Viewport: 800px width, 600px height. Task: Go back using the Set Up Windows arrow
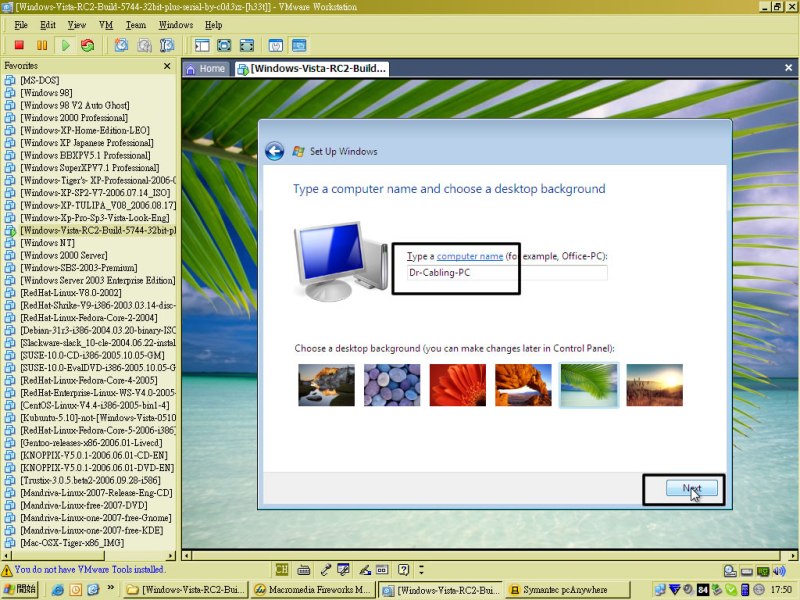274,151
